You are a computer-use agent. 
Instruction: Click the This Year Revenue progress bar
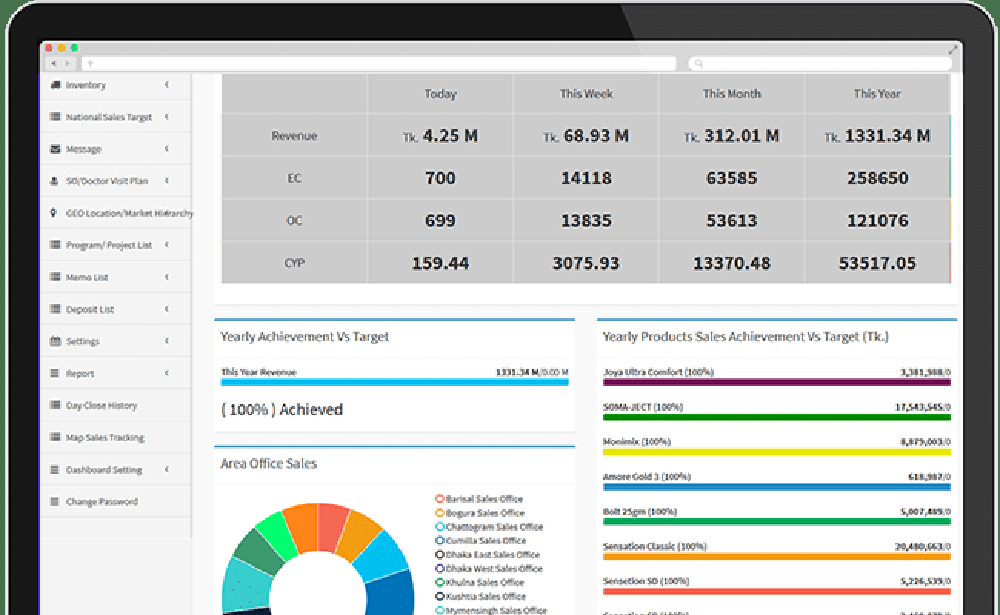tap(395, 382)
